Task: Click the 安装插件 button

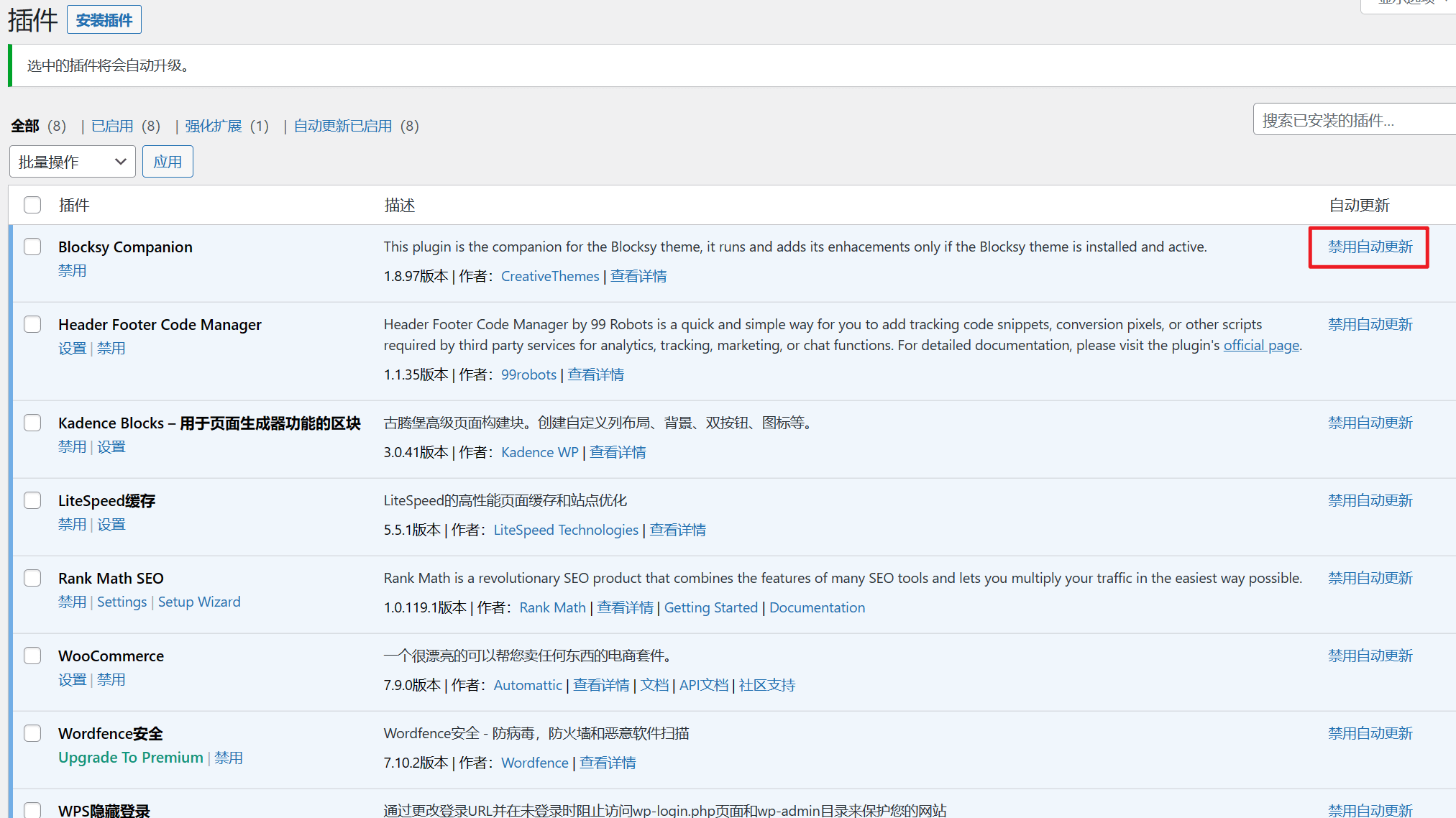Action: [x=104, y=20]
